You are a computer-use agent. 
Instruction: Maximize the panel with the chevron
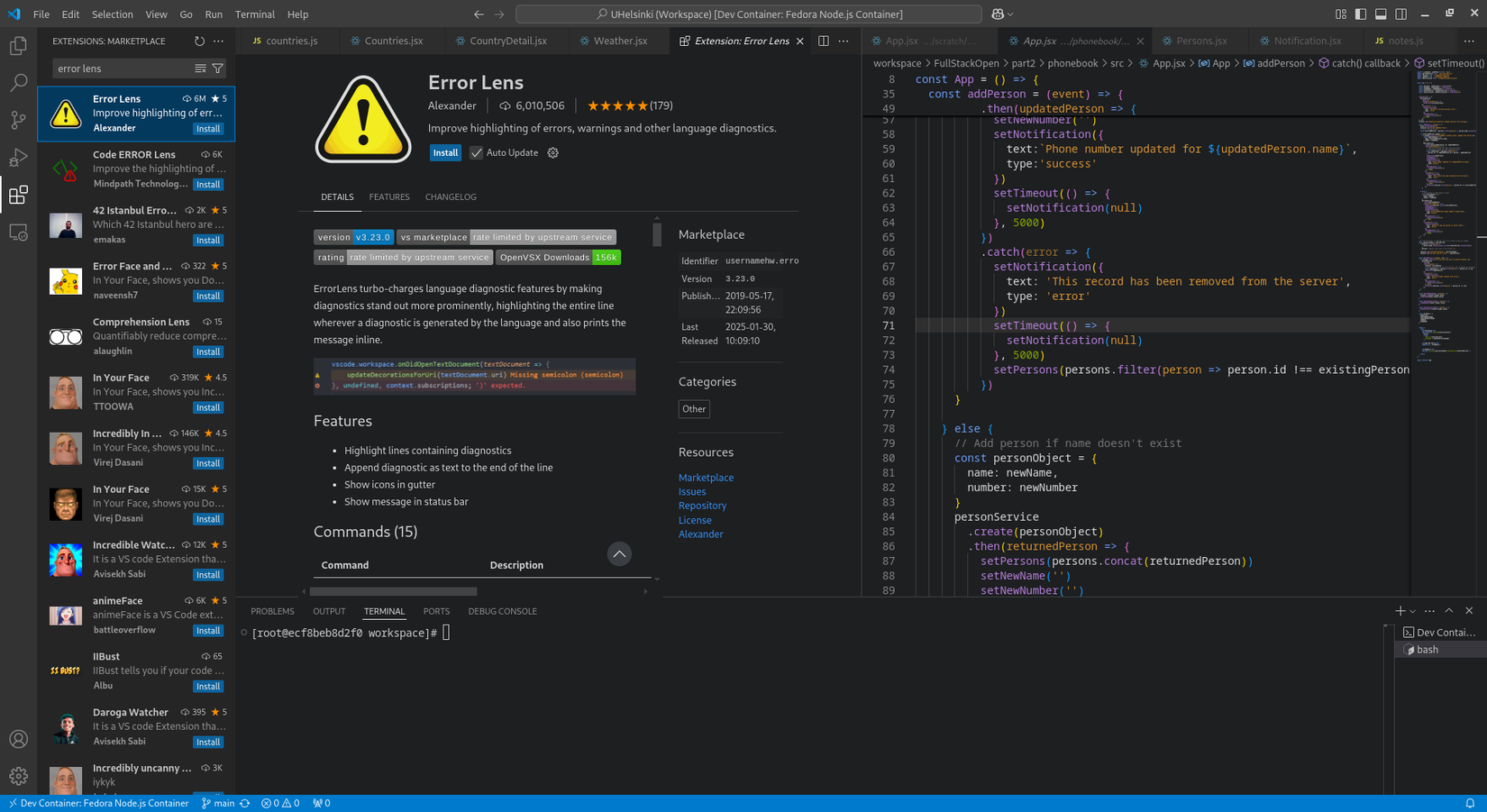point(1448,610)
